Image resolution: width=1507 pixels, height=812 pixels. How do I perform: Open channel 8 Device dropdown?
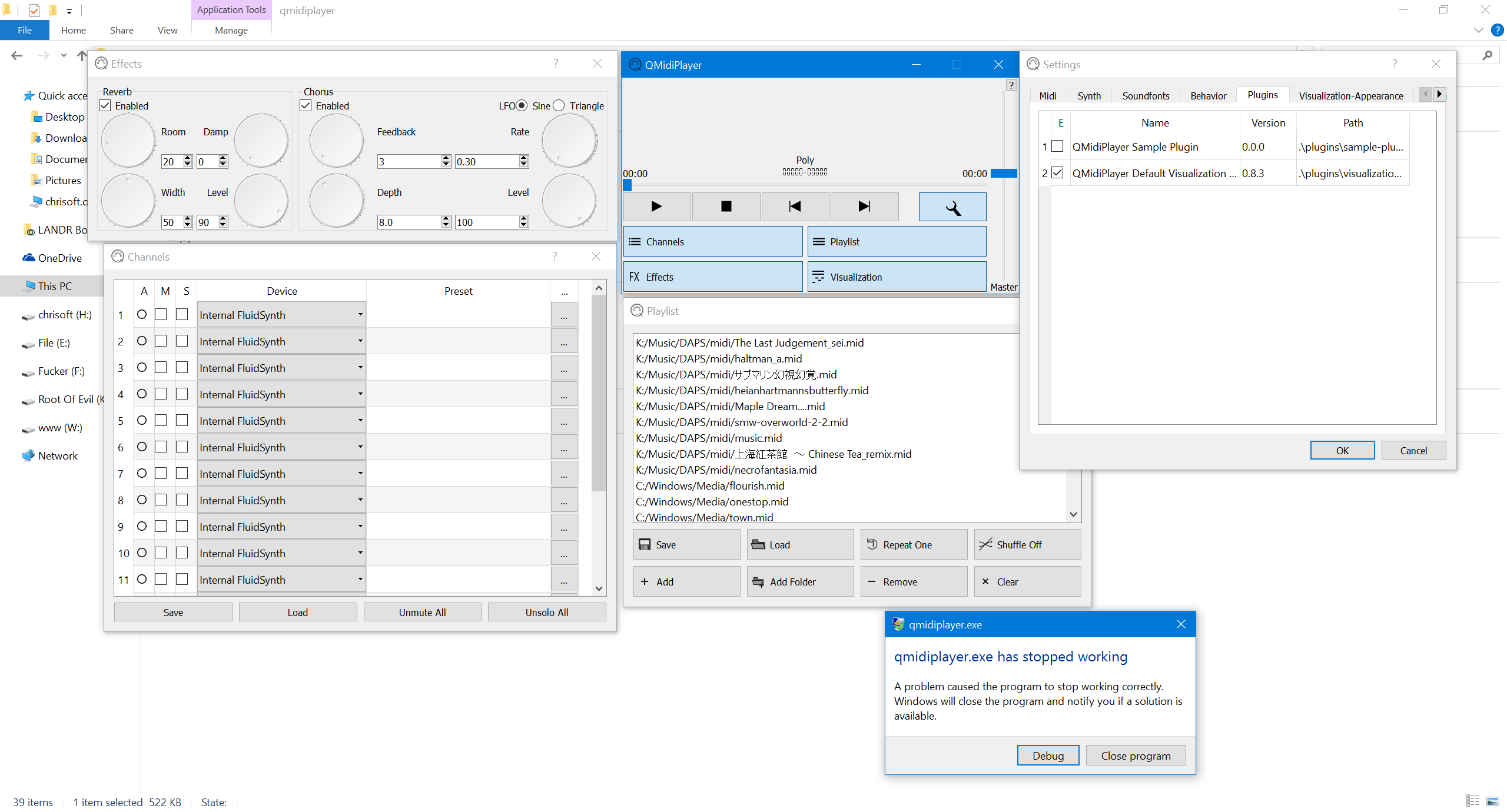coord(281,500)
